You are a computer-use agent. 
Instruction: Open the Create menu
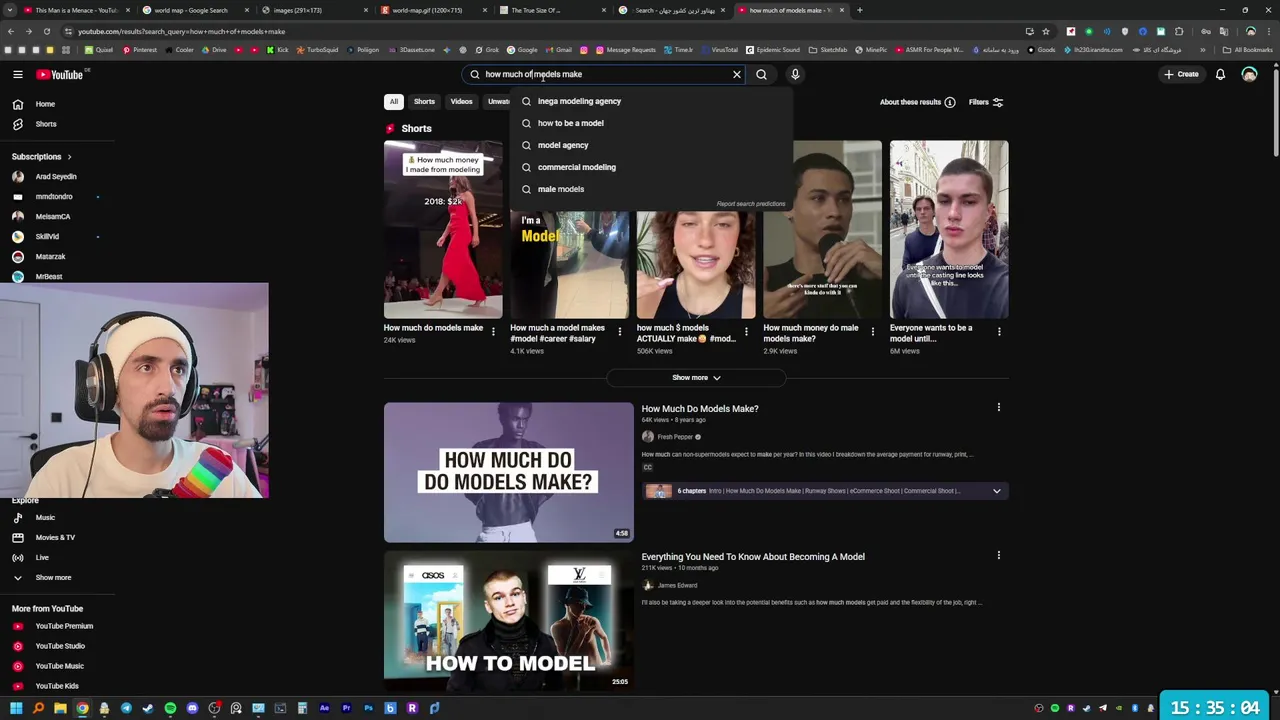(1181, 74)
